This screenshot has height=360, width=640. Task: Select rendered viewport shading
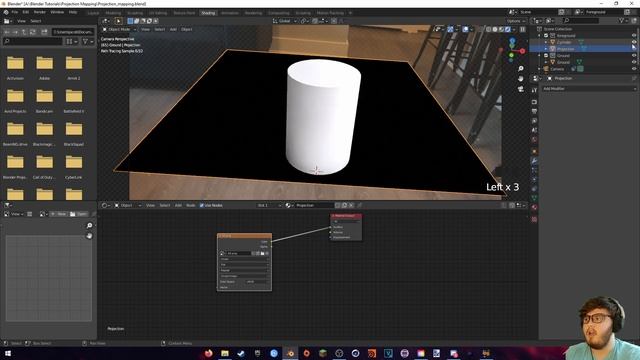click(x=508, y=29)
